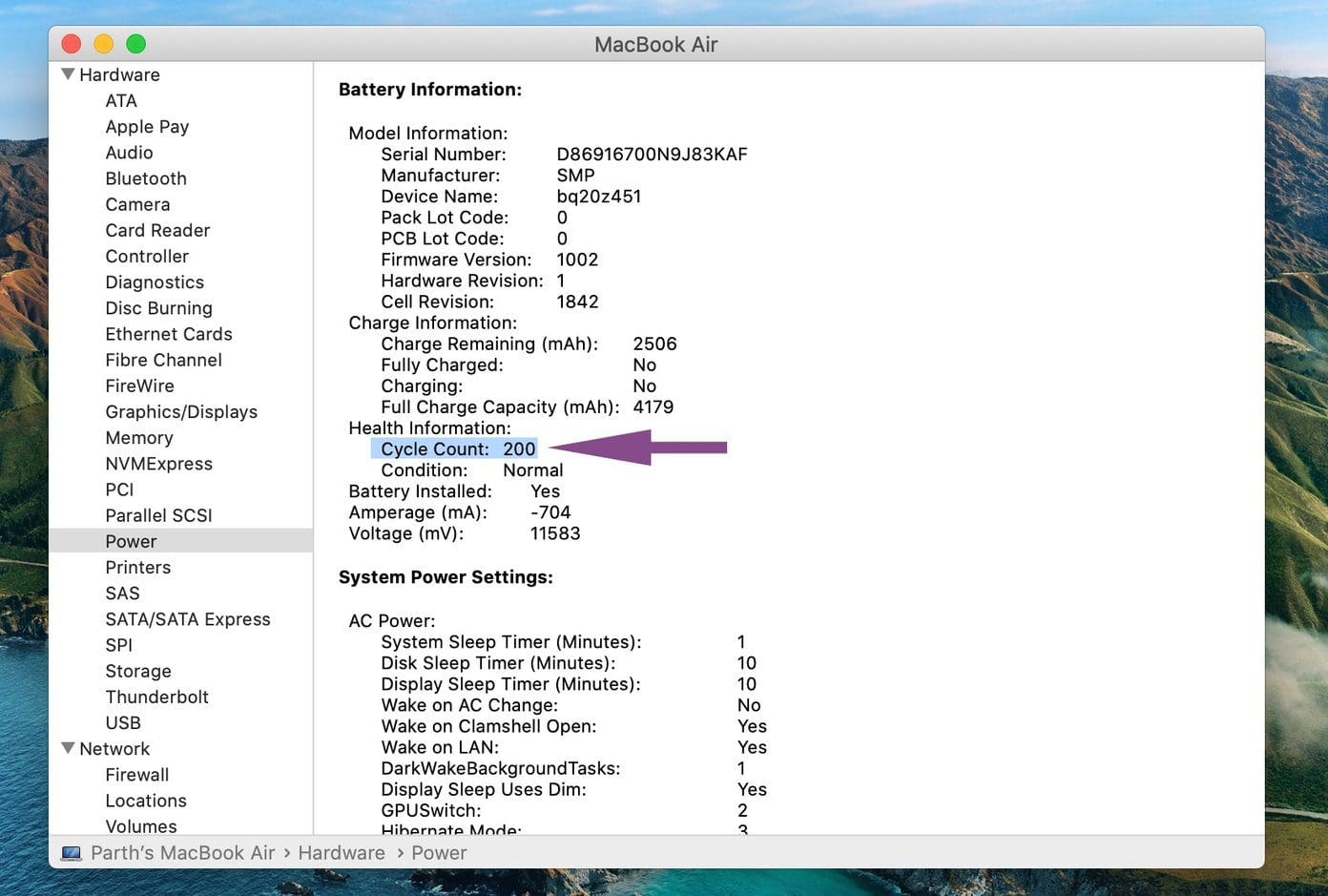
Task: Click the Battery Information heading
Action: (x=430, y=90)
